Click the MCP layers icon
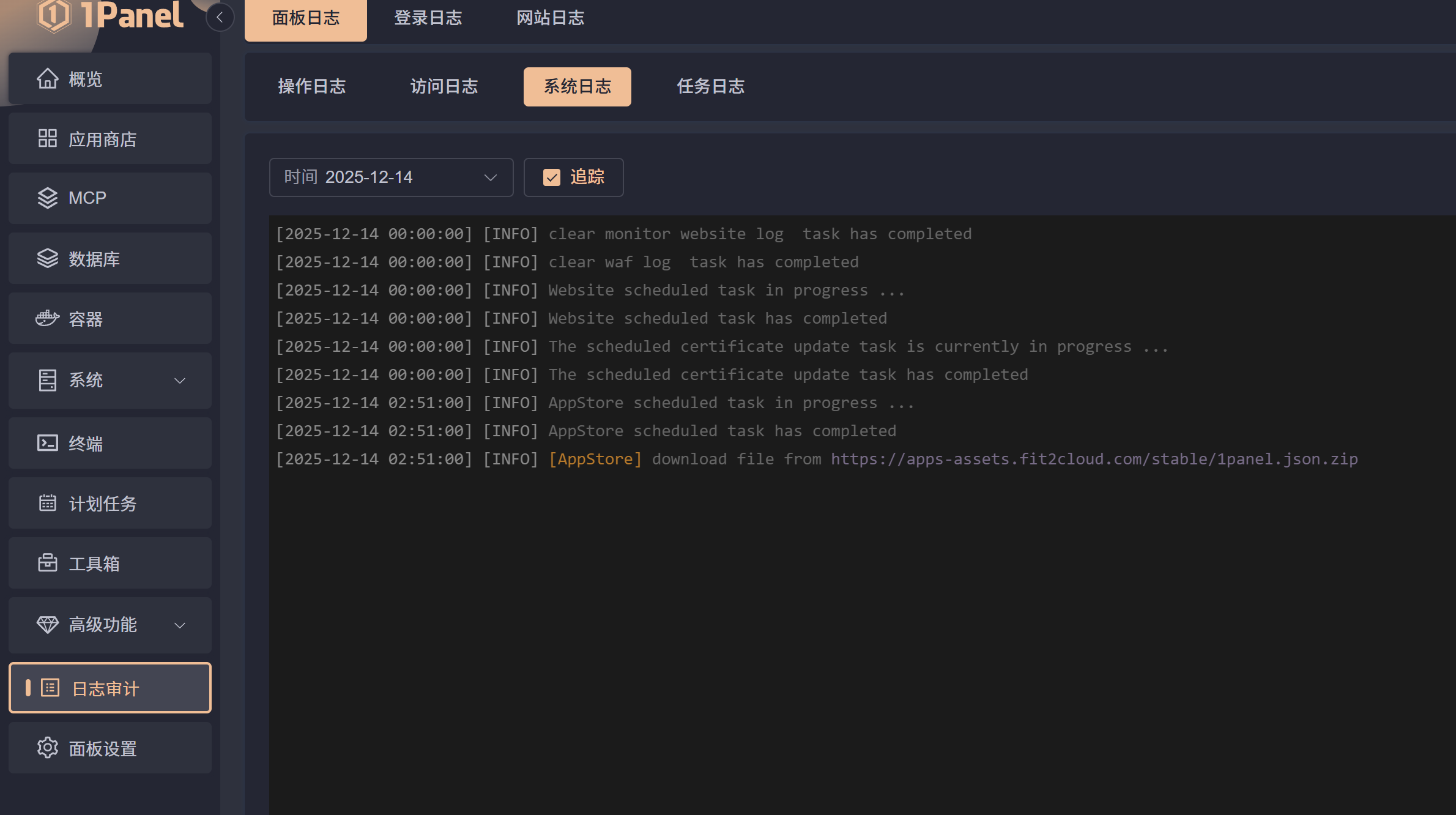The image size is (1456, 815). [x=47, y=198]
